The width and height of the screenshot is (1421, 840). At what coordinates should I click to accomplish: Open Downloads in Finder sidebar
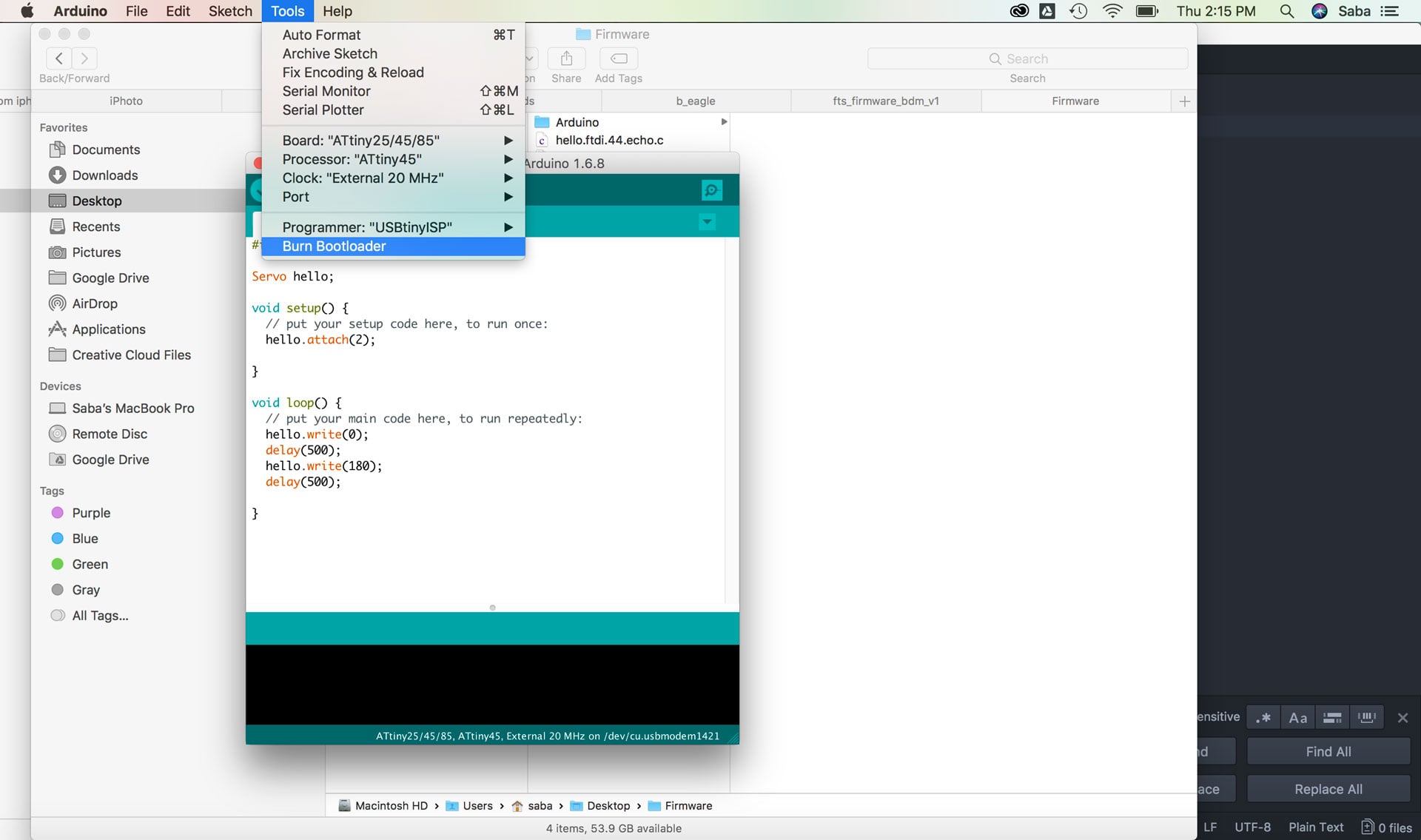105,175
